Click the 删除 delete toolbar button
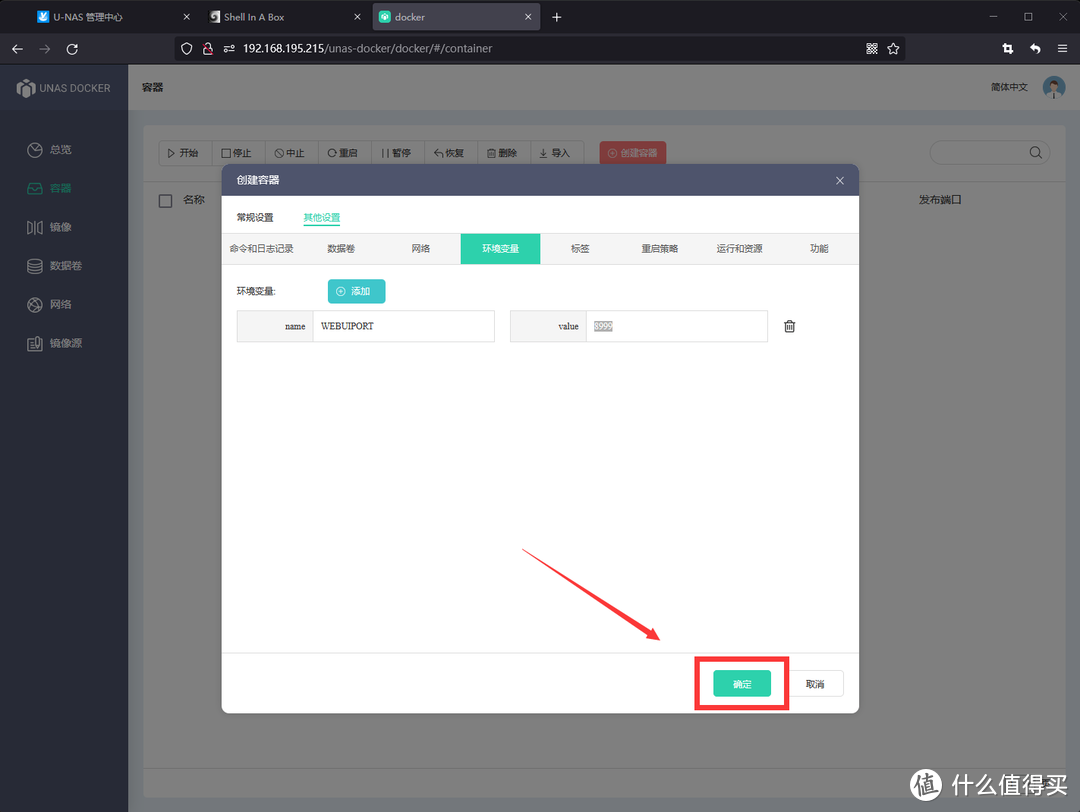 pos(503,153)
